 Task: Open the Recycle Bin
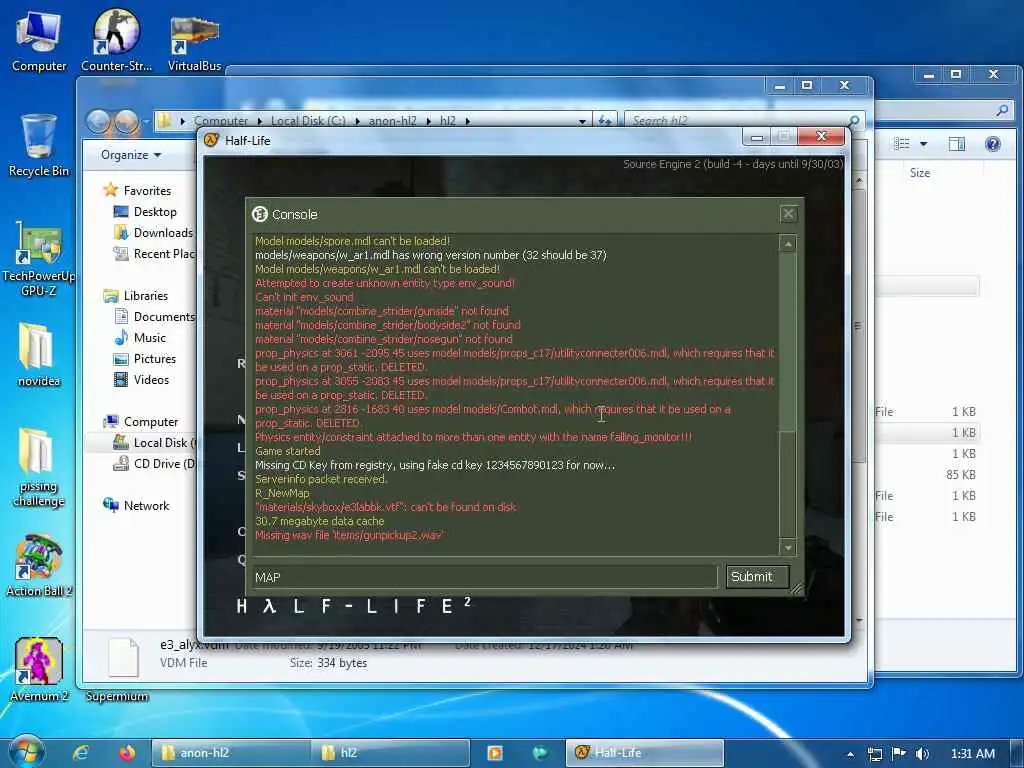39,145
